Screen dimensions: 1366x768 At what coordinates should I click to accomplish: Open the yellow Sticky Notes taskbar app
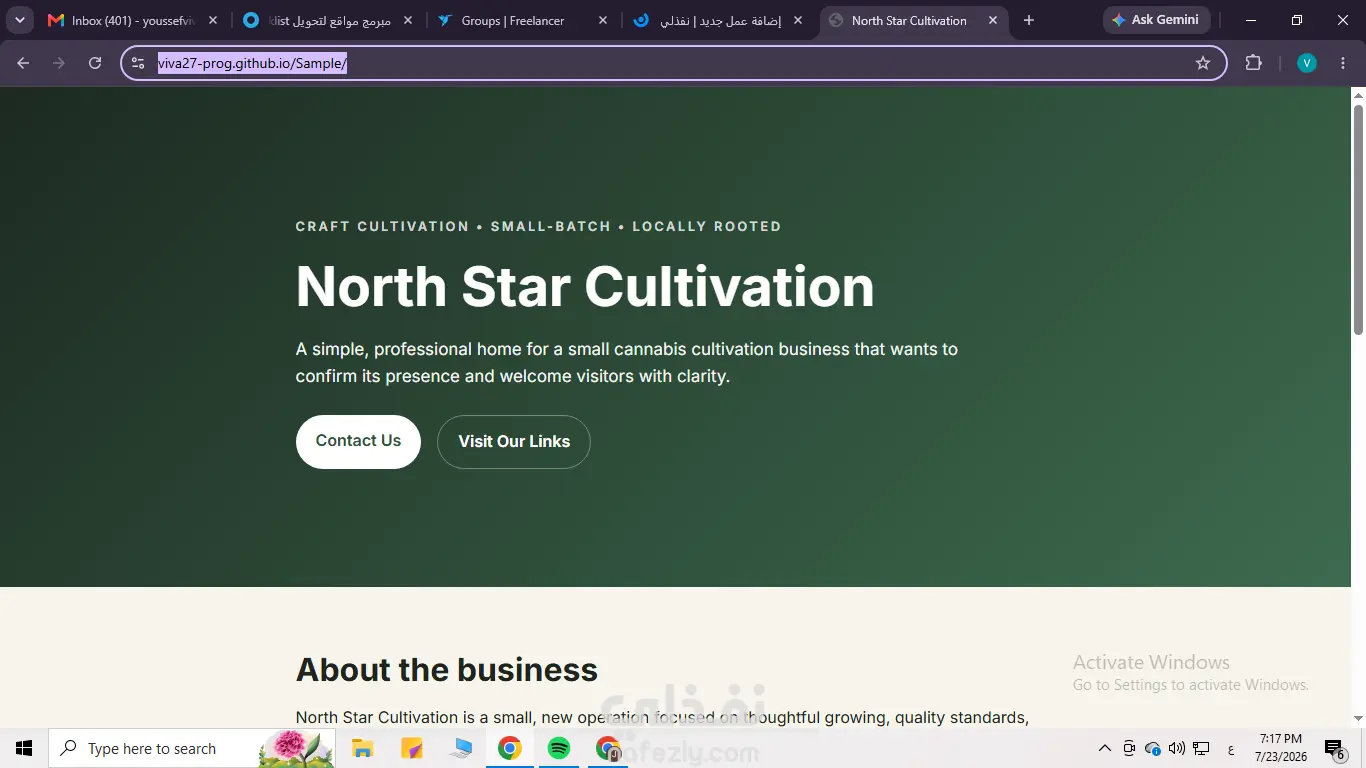tap(411, 748)
